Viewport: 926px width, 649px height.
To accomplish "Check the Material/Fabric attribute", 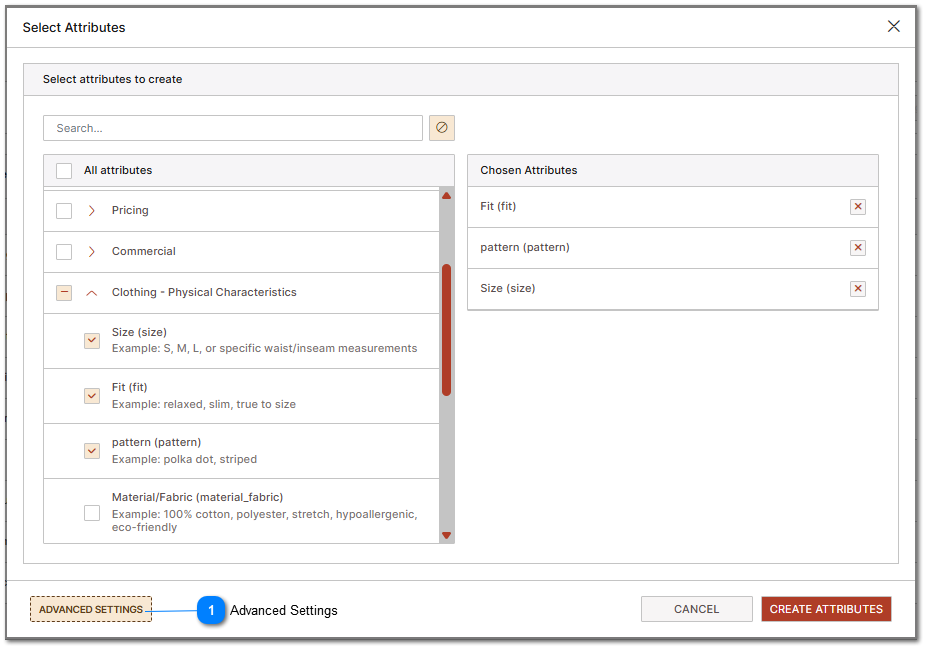I will [92, 512].
